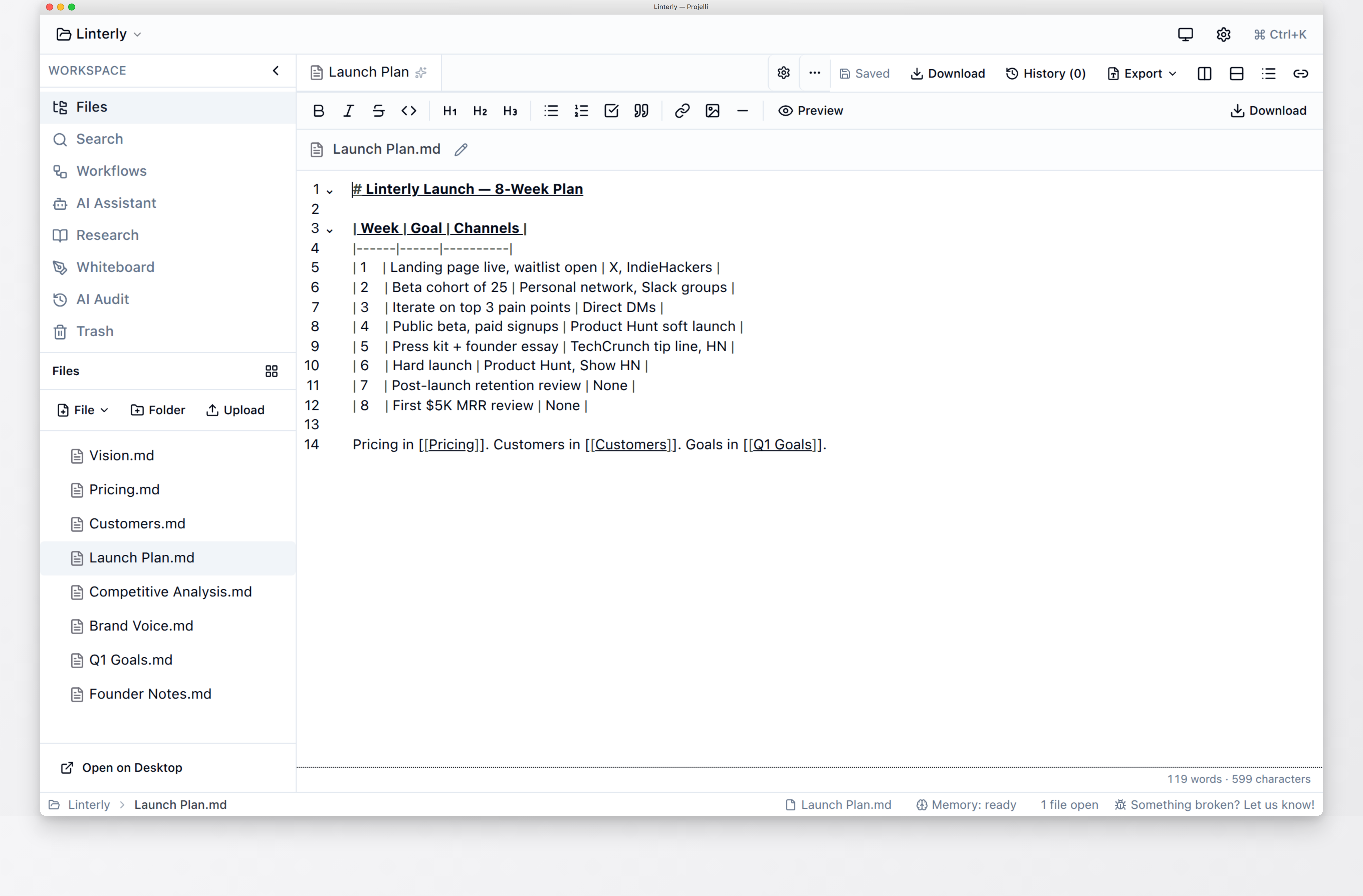Click the Upload button
This screenshot has width=1363, height=896.
235,410
